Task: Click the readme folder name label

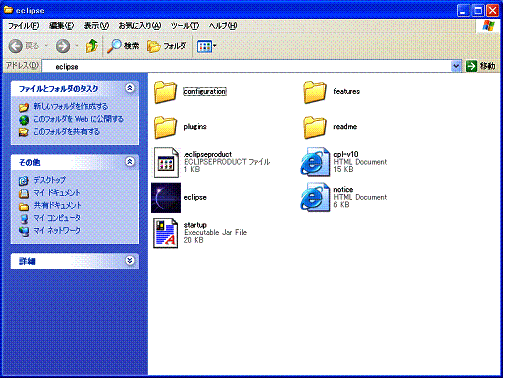Action: click(x=345, y=127)
